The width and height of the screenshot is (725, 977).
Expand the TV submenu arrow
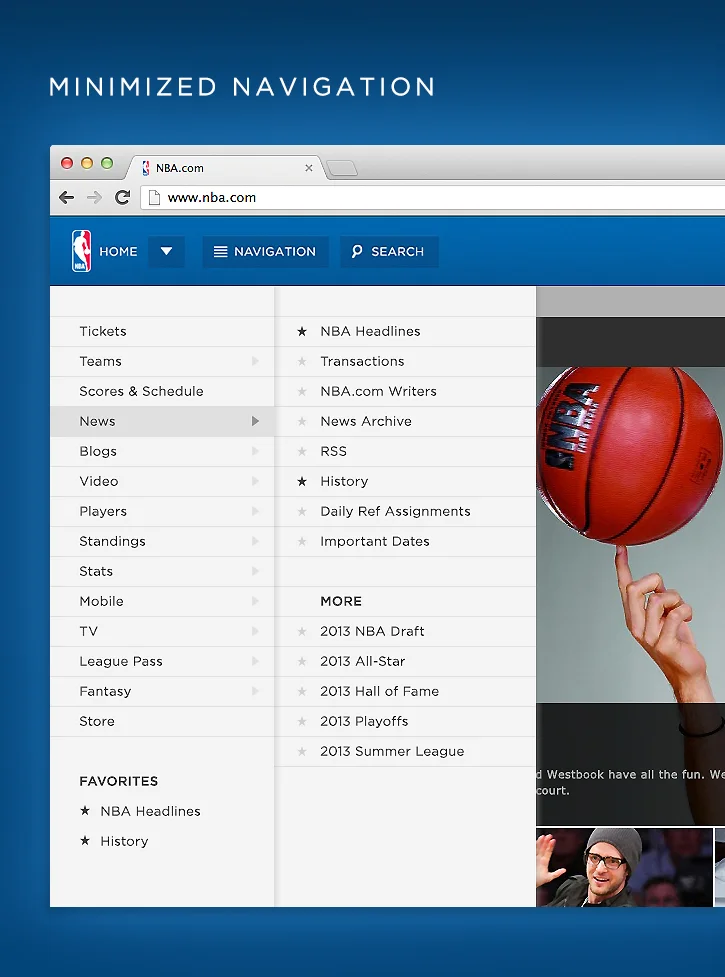tap(255, 631)
